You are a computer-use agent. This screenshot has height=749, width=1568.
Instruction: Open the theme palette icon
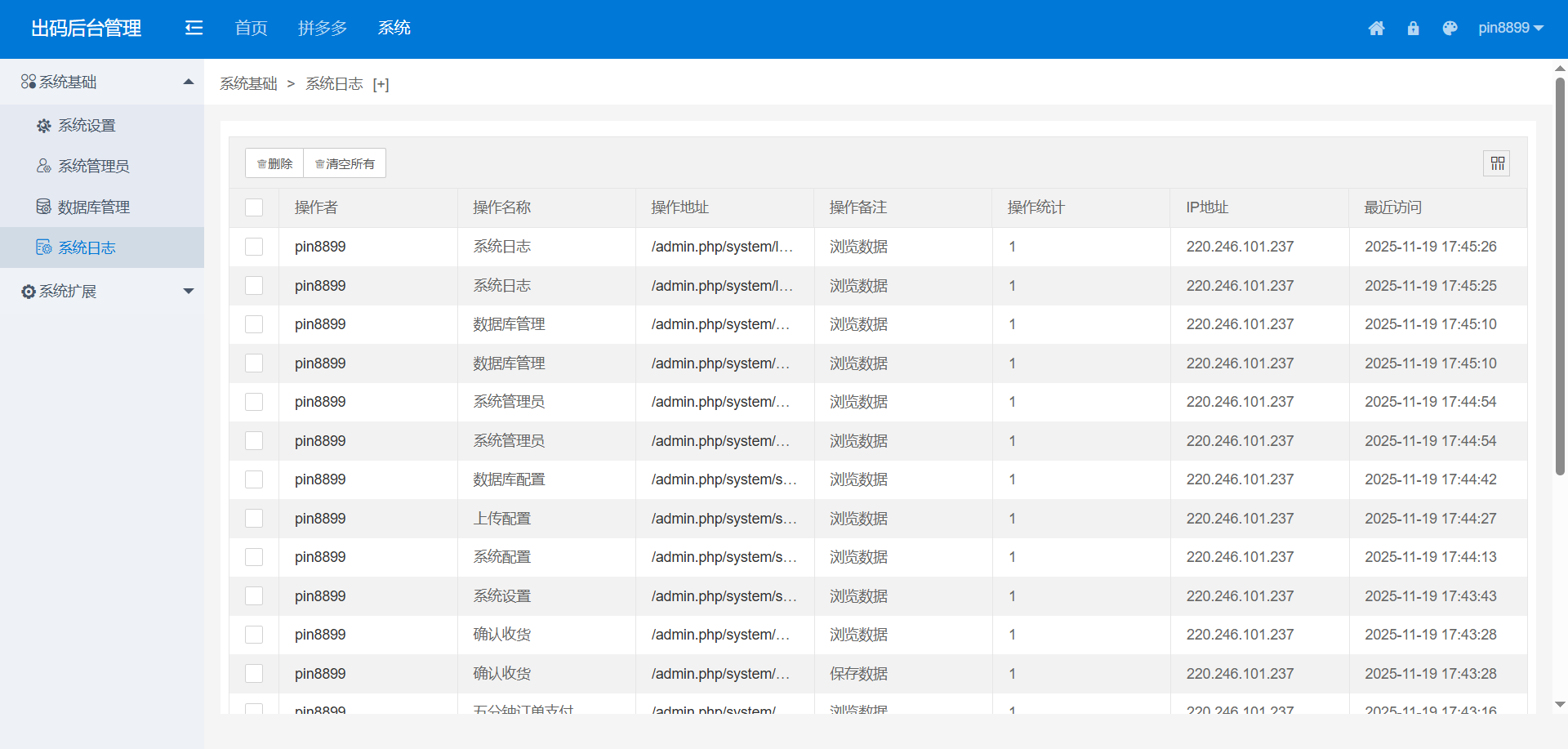coord(1450,29)
